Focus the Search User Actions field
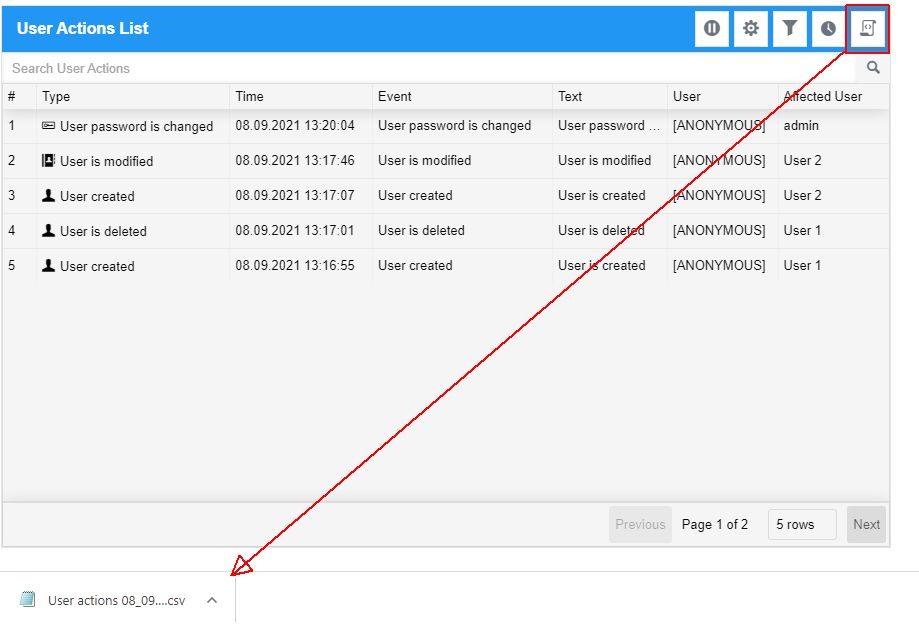Viewport: 919px width, 627px height. click(428, 68)
